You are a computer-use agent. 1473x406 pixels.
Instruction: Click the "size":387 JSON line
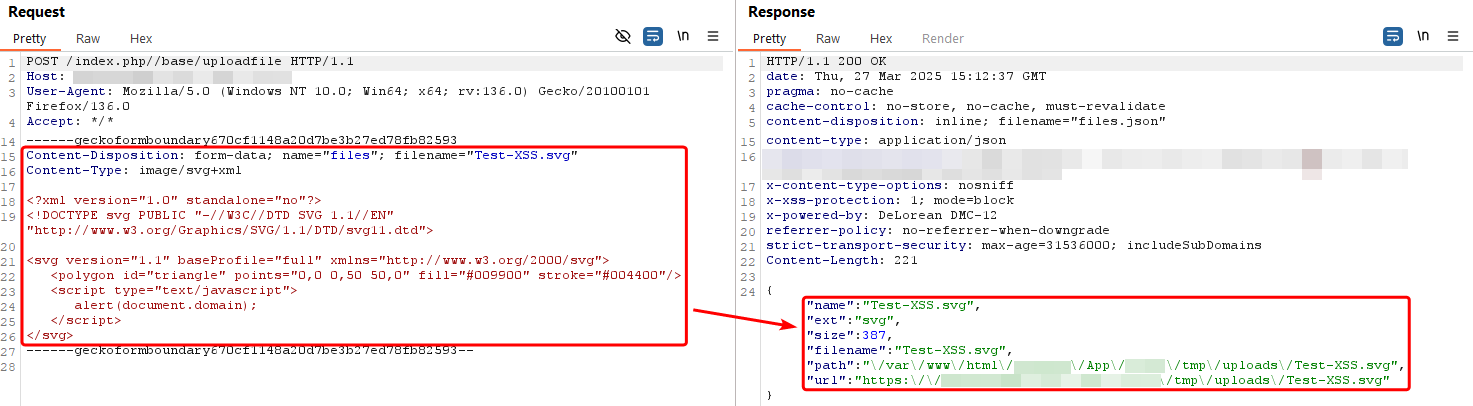[847, 335]
